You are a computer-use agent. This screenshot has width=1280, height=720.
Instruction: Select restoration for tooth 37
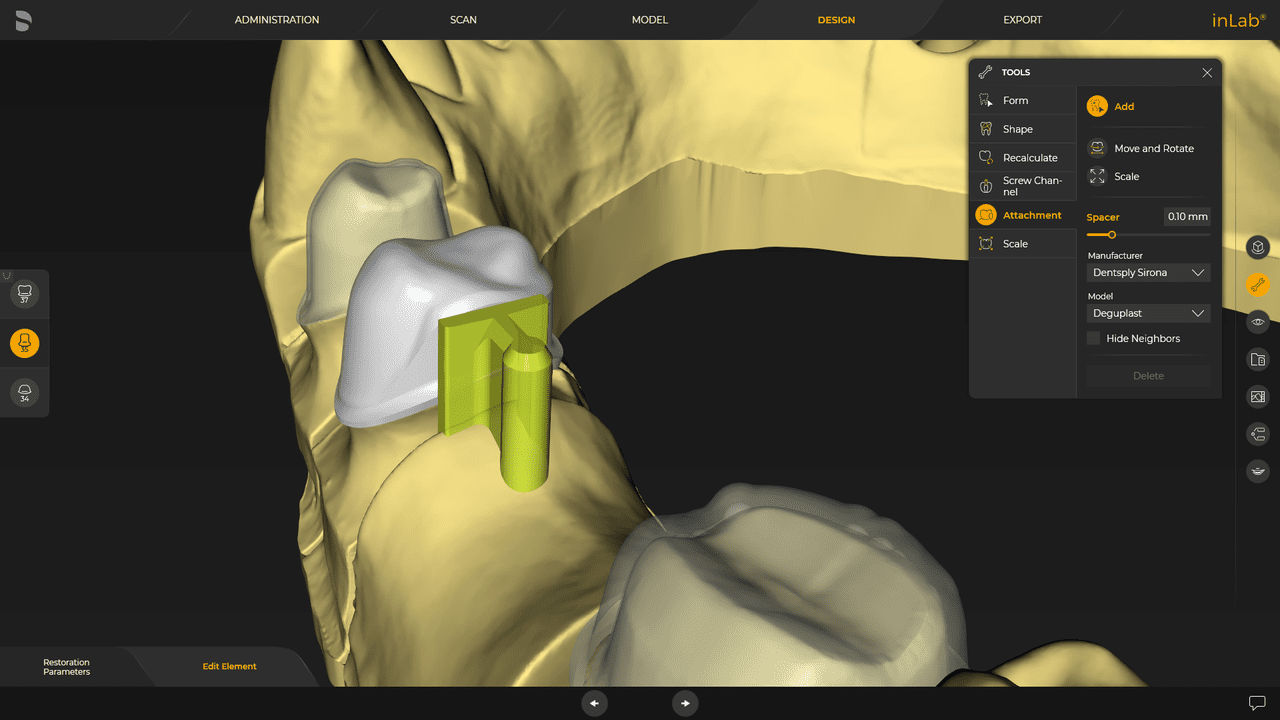[24, 293]
